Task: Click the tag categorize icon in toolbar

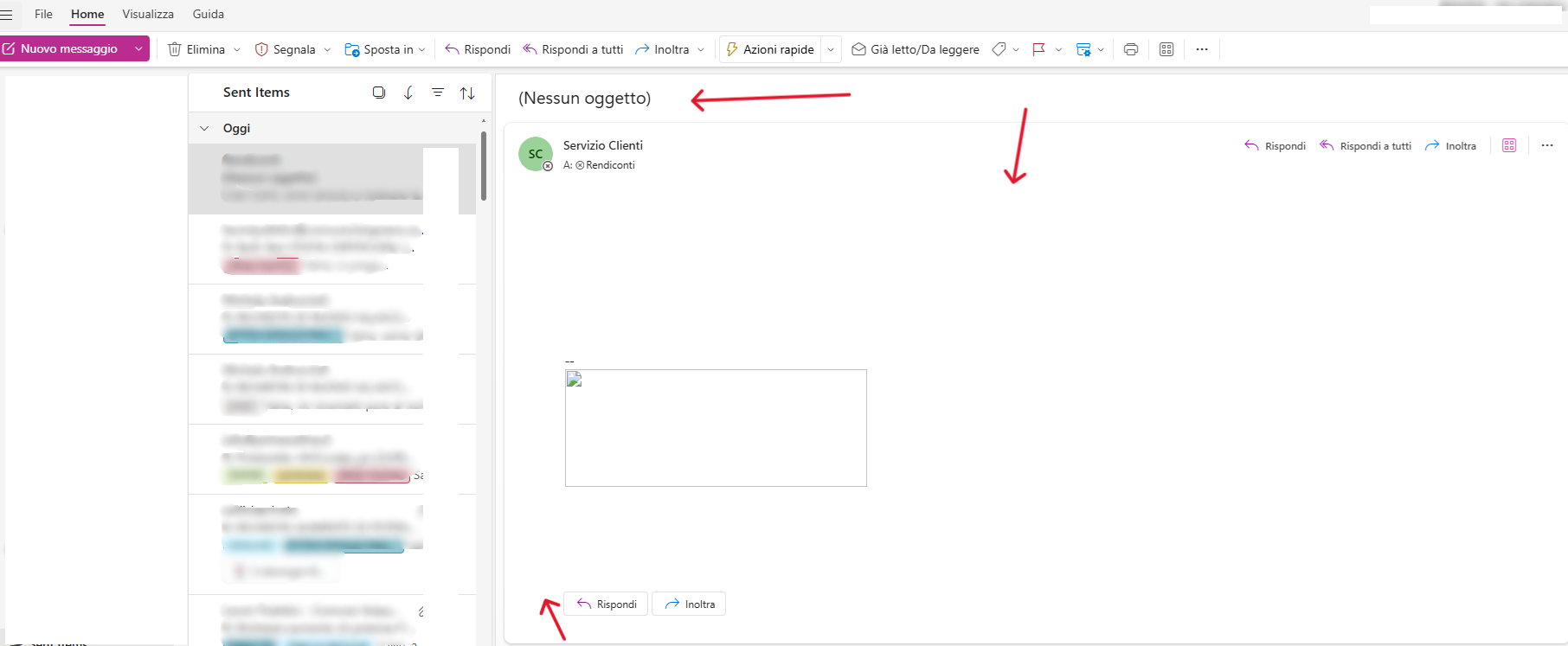Action: click(x=999, y=49)
